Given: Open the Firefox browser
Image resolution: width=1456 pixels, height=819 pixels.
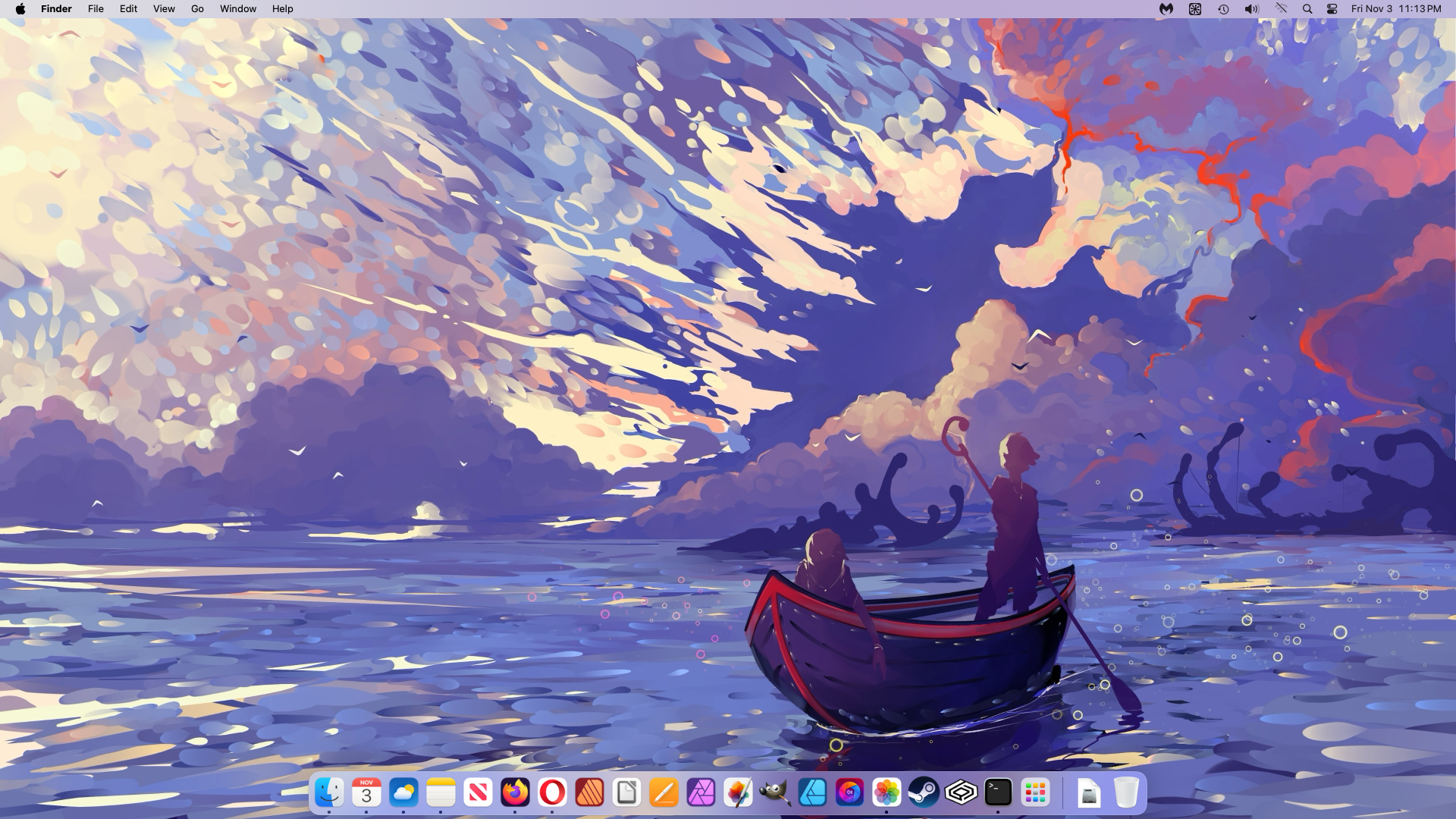Looking at the screenshot, I should click(515, 793).
